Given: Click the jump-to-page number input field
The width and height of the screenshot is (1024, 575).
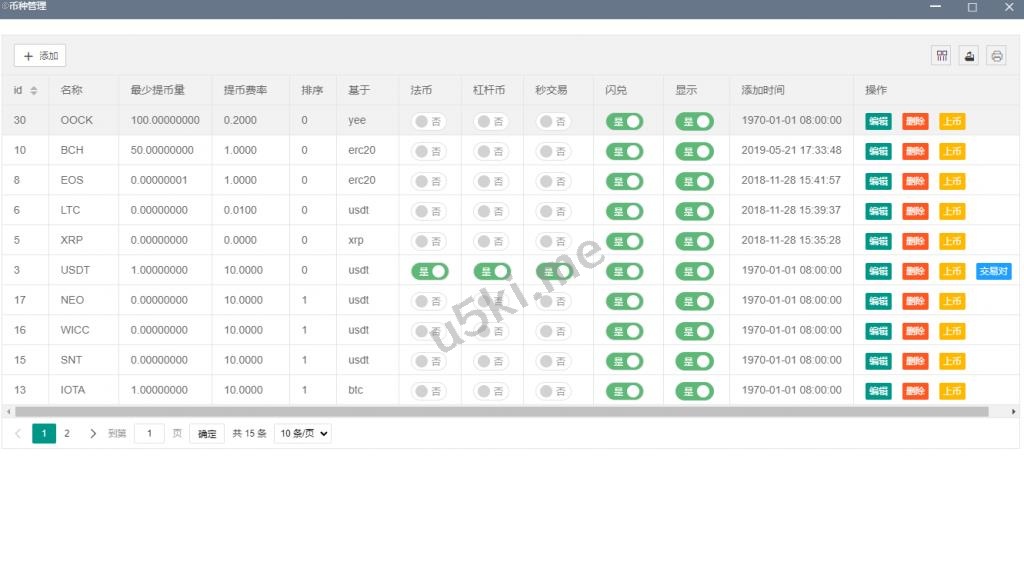Looking at the screenshot, I should (149, 434).
